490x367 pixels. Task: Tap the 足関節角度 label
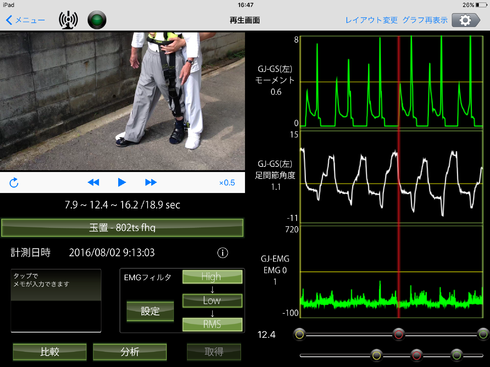pos(275,175)
